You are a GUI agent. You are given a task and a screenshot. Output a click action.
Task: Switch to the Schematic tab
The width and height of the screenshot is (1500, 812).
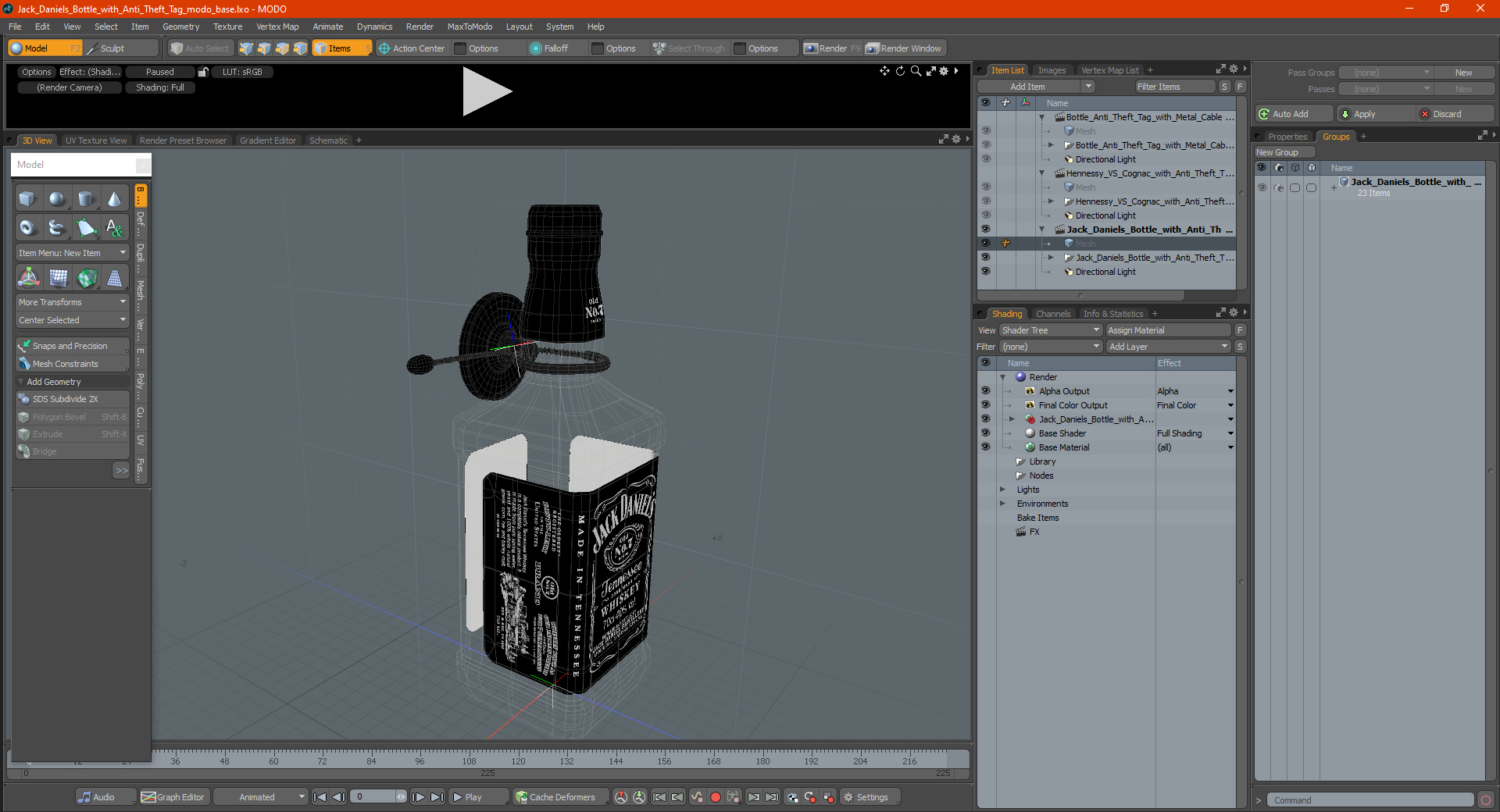328,141
